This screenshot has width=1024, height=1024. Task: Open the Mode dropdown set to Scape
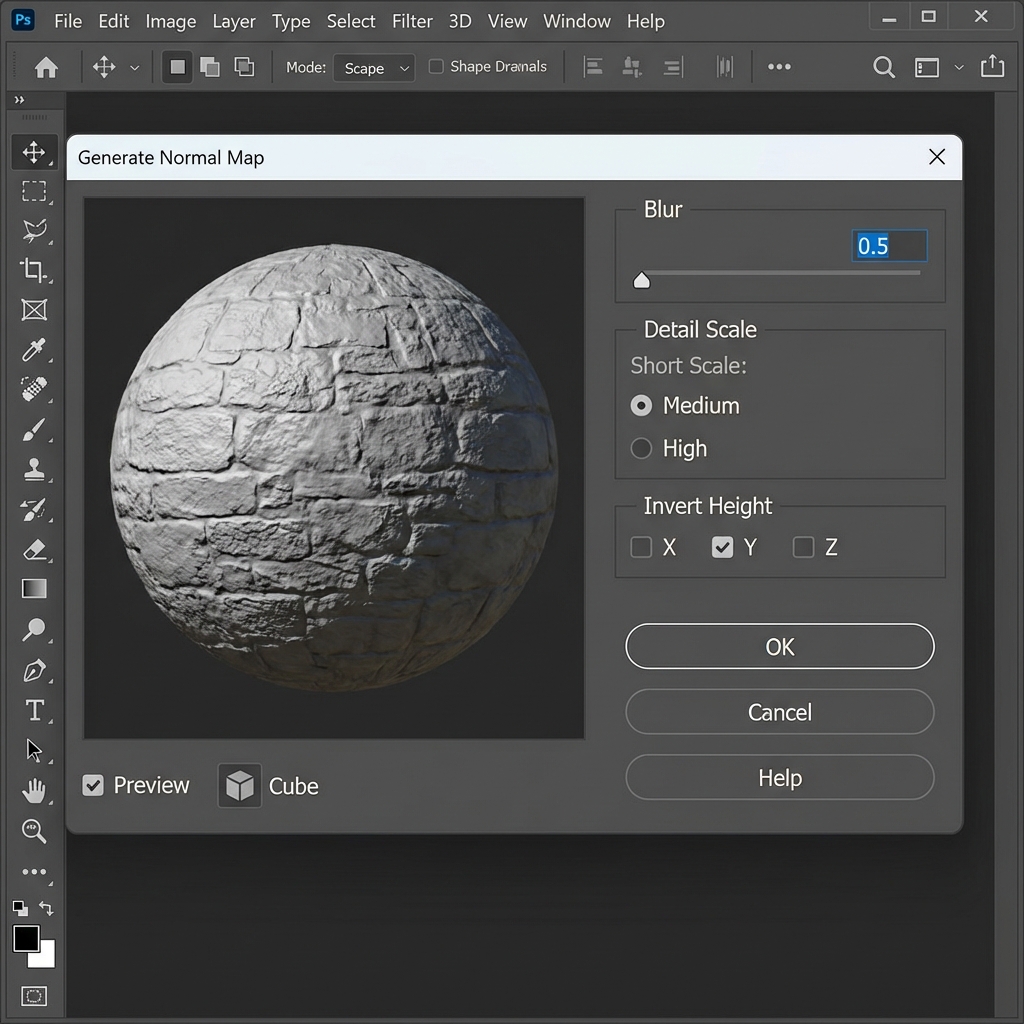[x=374, y=67]
